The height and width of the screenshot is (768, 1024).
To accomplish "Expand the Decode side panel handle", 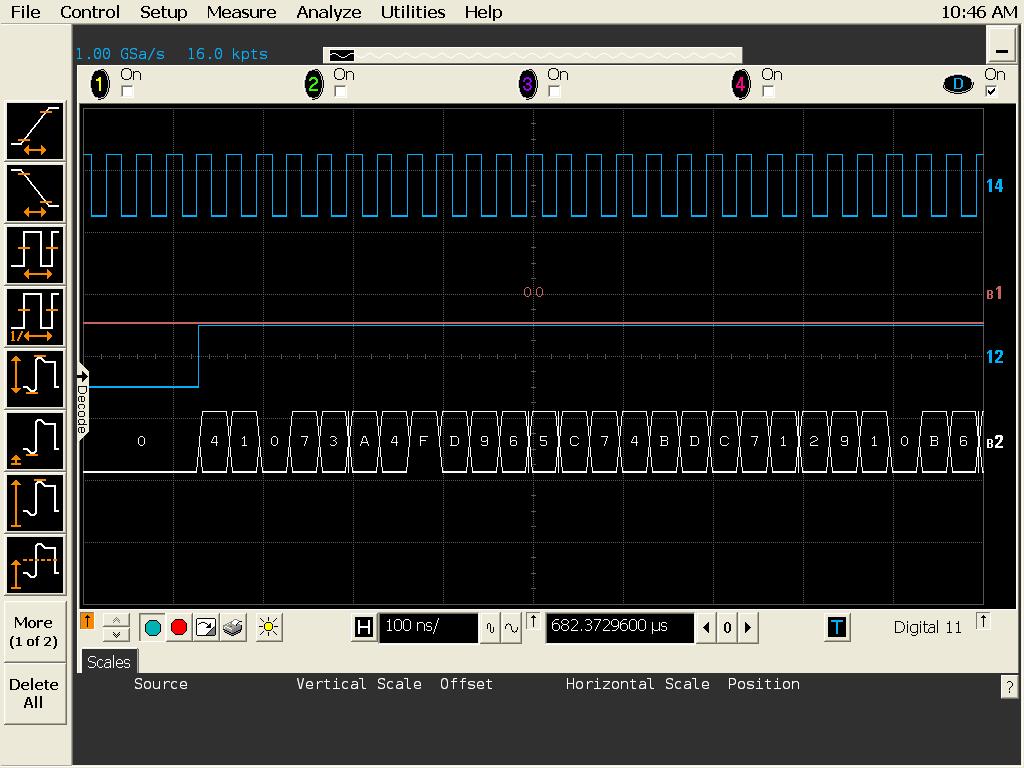I will [x=82, y=403].
